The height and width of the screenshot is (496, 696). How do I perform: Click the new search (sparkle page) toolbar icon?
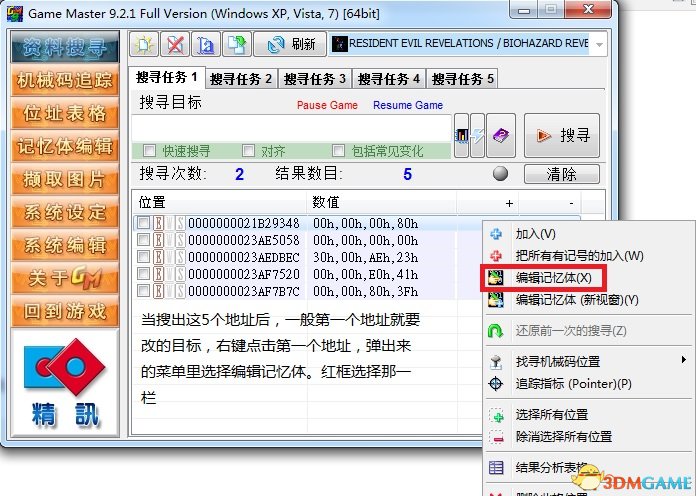[x=144, y=44]
